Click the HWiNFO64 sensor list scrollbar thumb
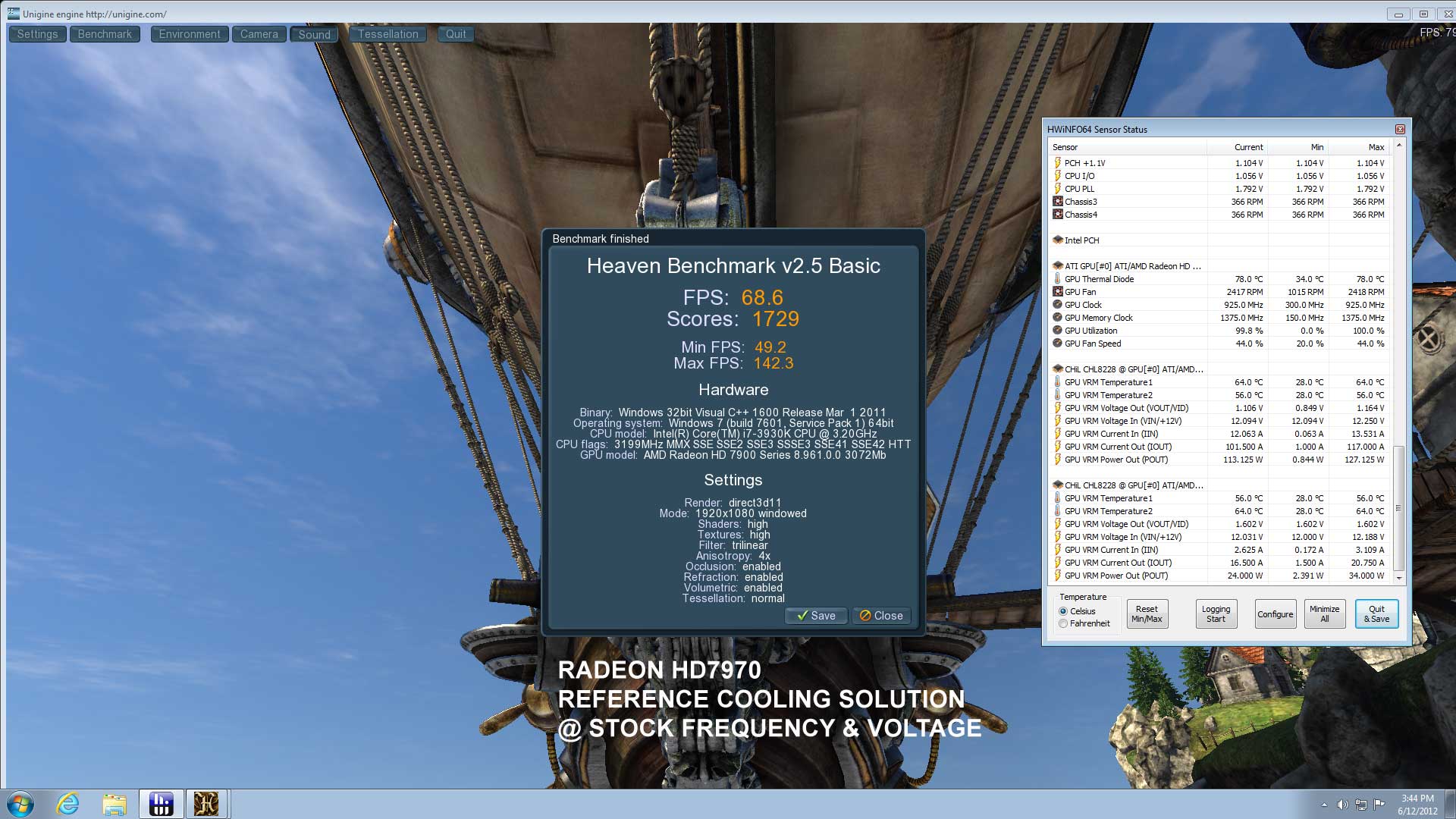The width and height of the screenshot is (1456, 819). coord(1399,508)
